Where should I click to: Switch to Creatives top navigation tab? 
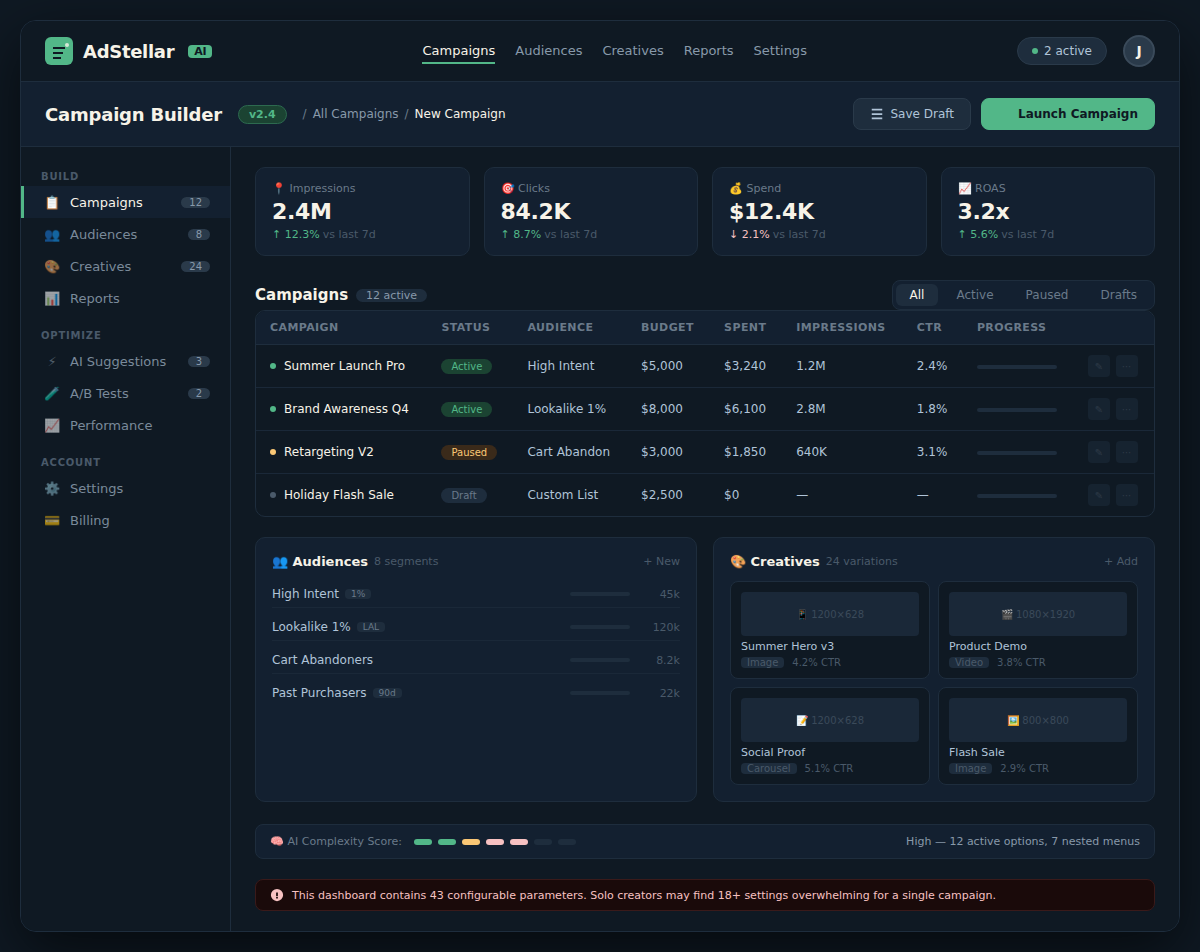click(x=633, y=51)
